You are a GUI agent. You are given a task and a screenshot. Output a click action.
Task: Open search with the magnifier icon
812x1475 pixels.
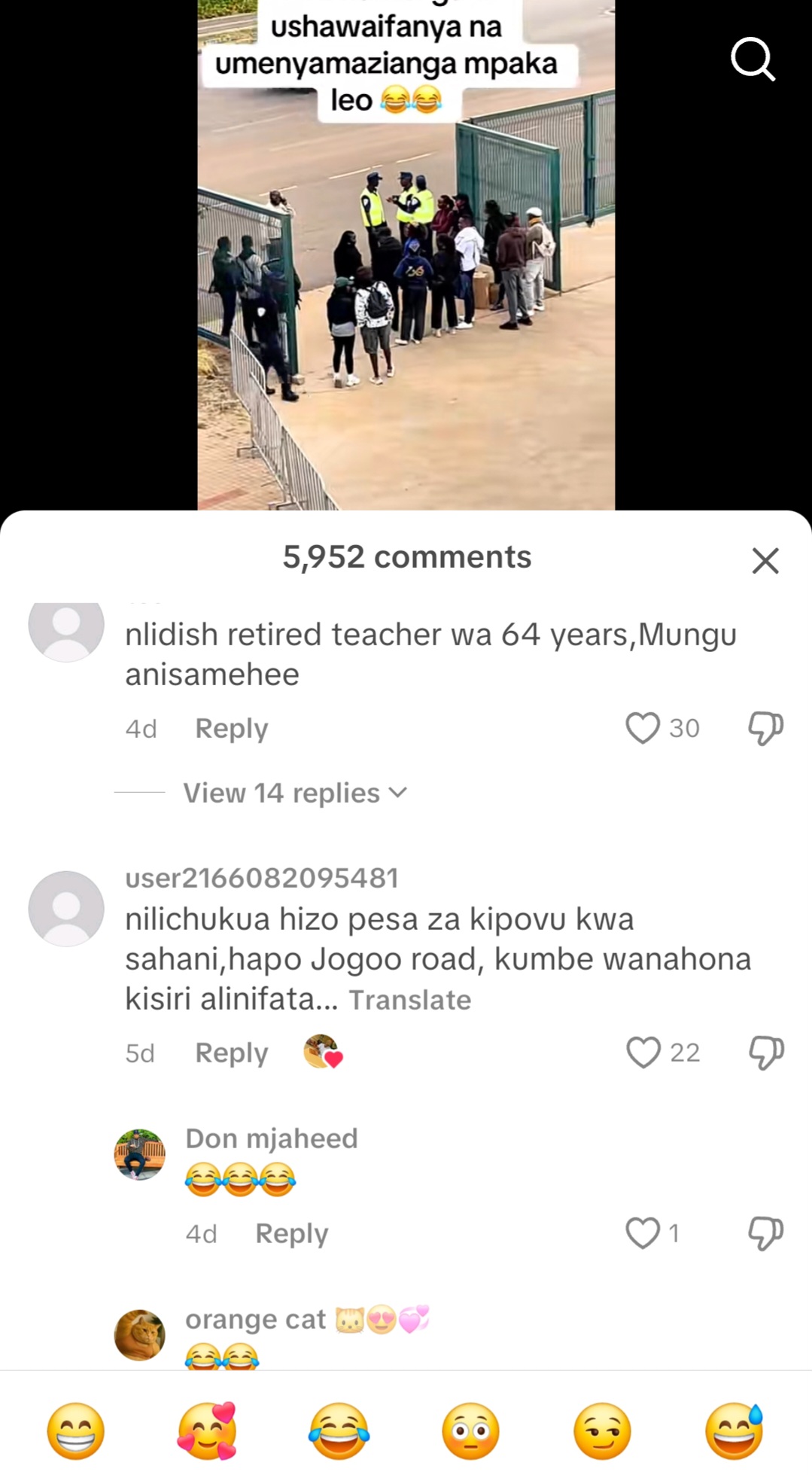753,59
